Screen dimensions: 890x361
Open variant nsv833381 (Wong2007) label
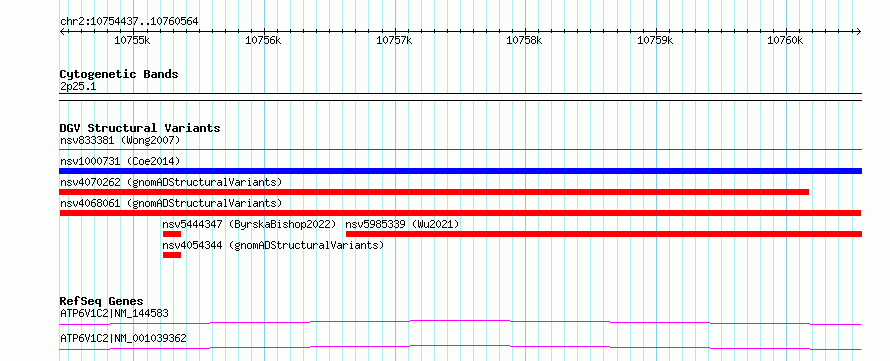120,140
